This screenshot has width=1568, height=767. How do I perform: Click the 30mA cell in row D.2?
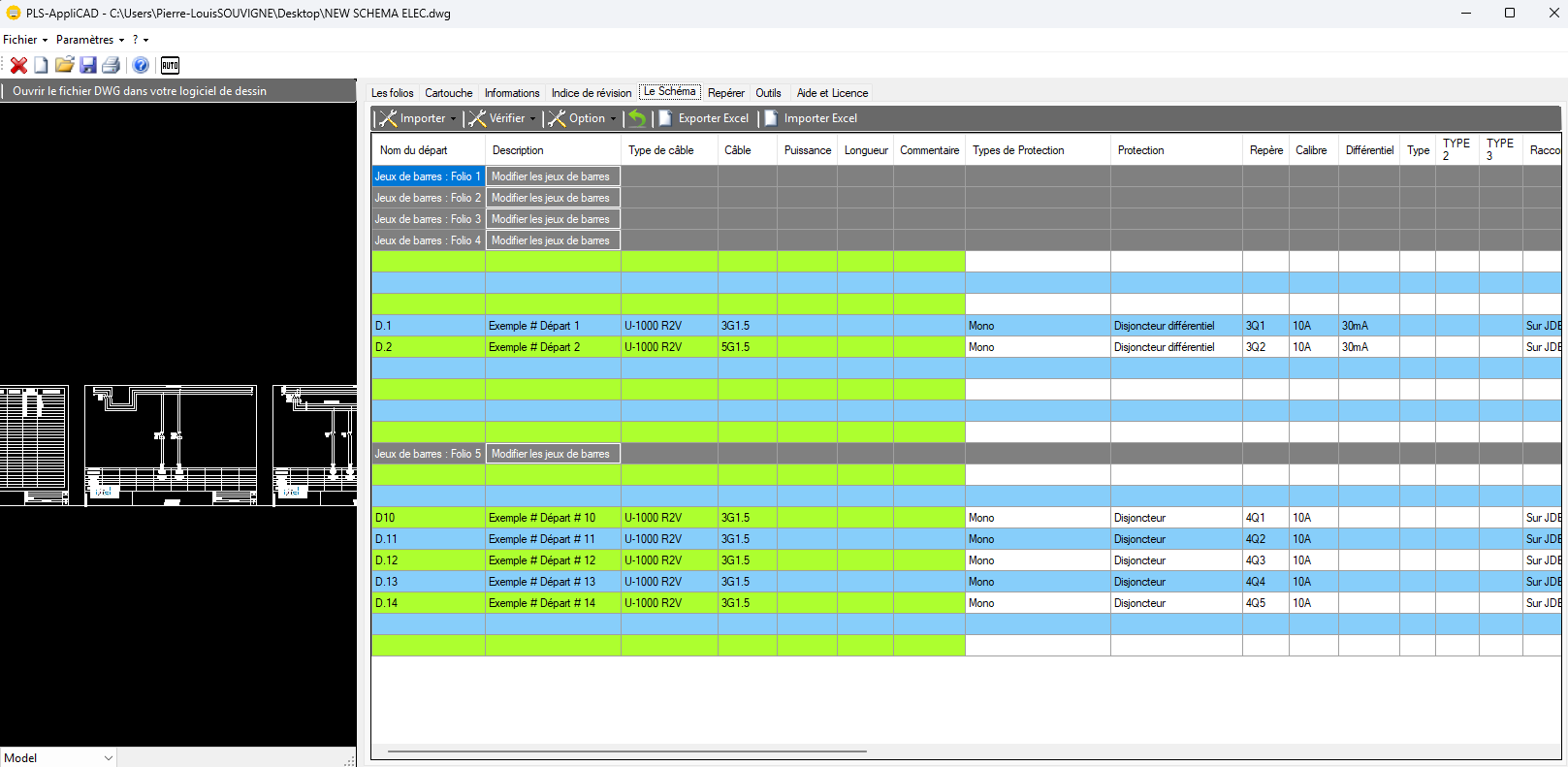(1368, 347)
